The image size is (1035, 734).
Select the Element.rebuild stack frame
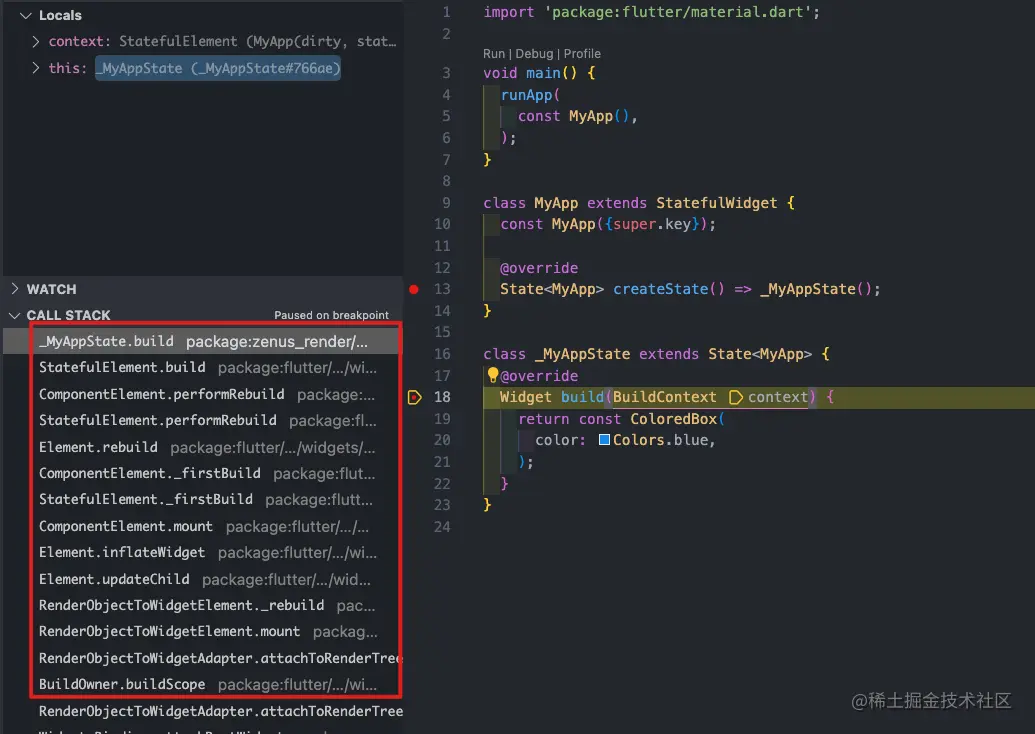tap(203, 447)
